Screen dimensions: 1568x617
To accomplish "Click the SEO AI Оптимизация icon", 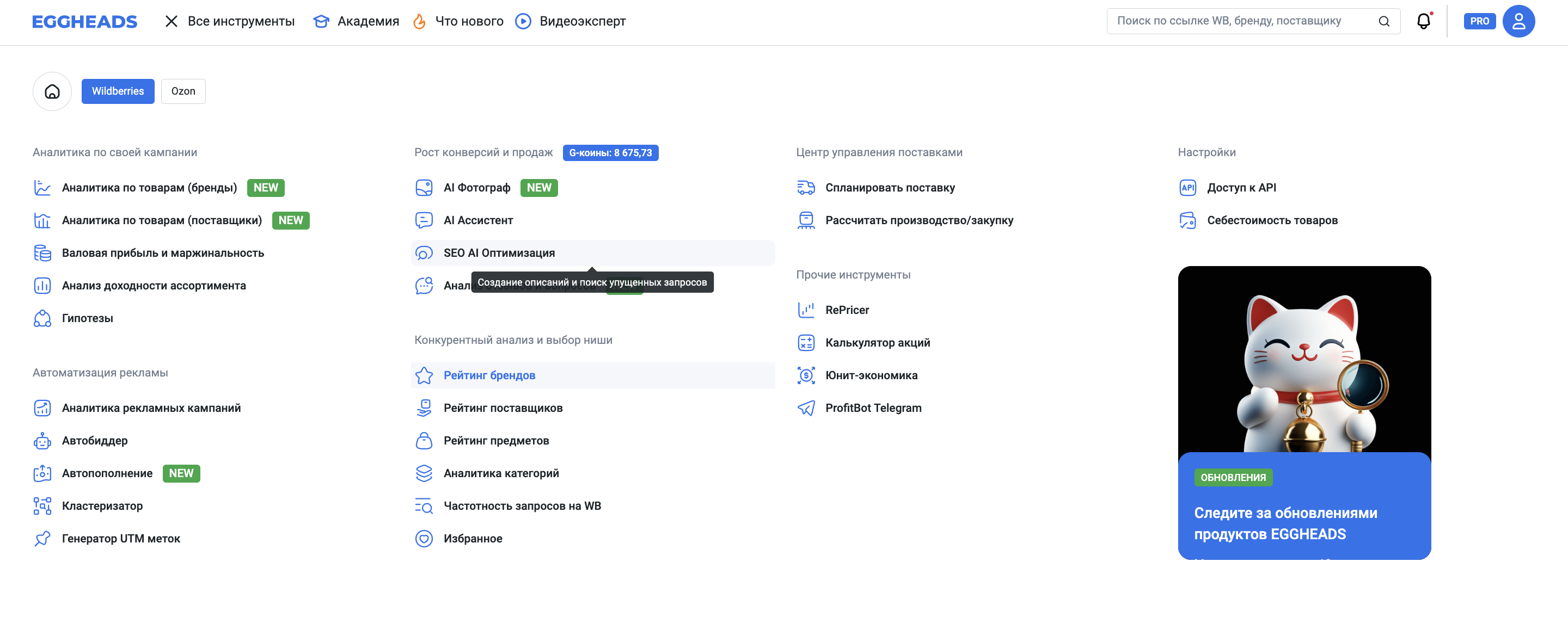I will (x=424, y=253).
